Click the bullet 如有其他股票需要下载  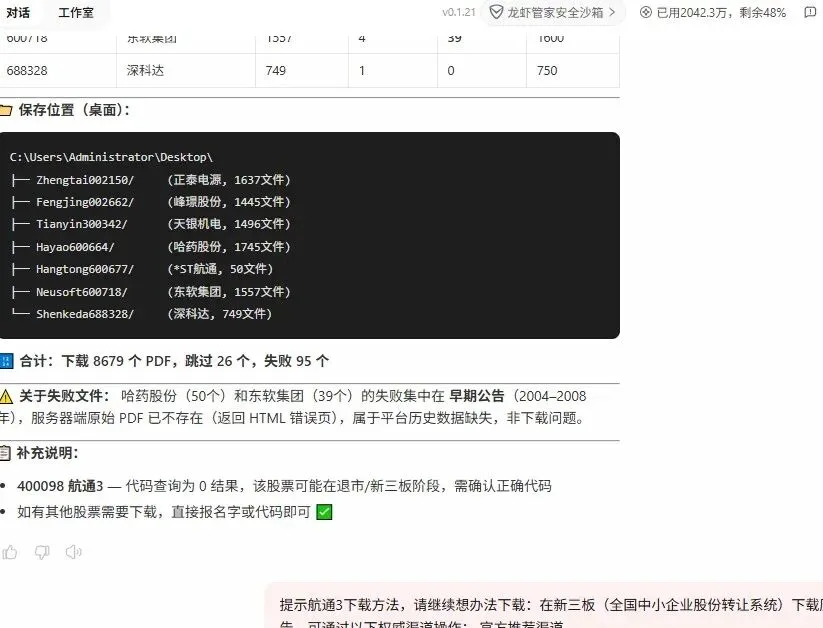point(164,511)
